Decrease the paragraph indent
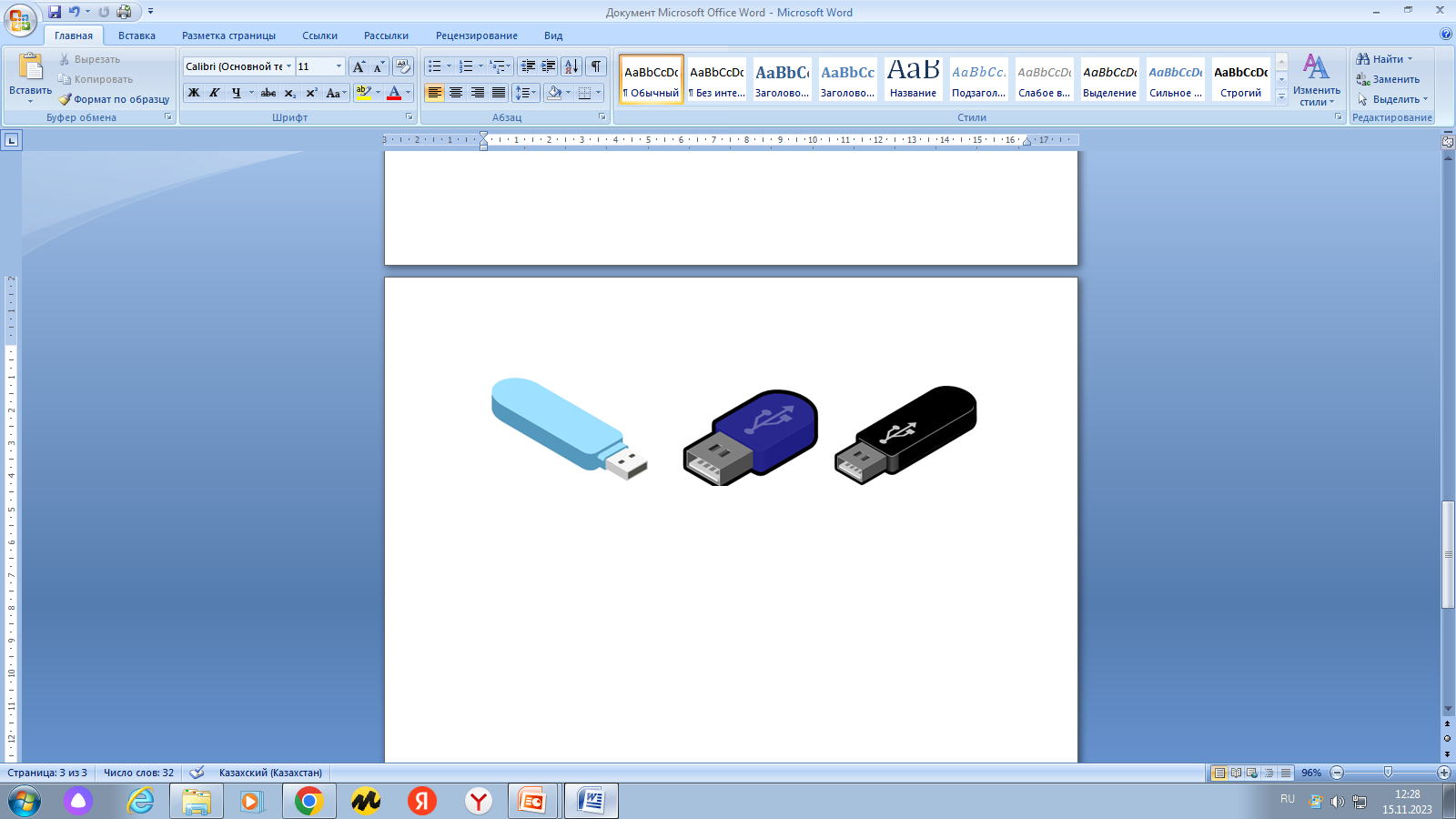1456x819 pixels. (x=528, y=66)
